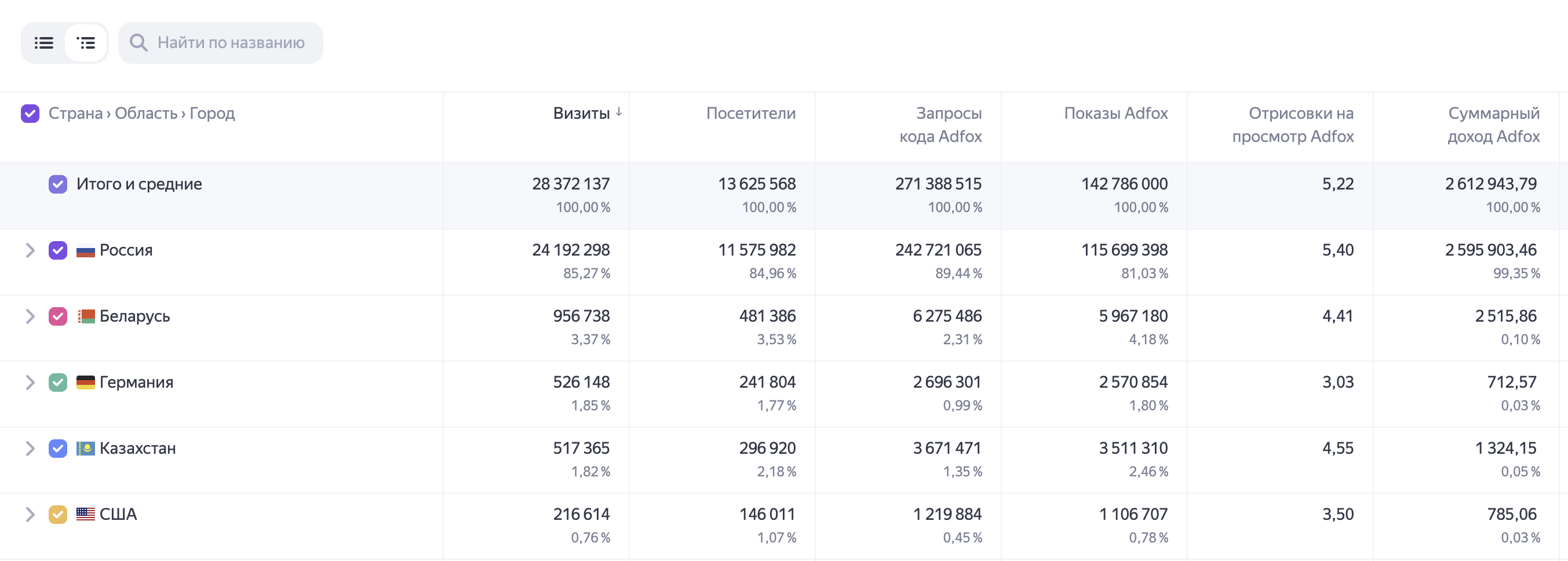Click the Визиты sort arrow
1568x561 pixels.
(x=618, y=112)
